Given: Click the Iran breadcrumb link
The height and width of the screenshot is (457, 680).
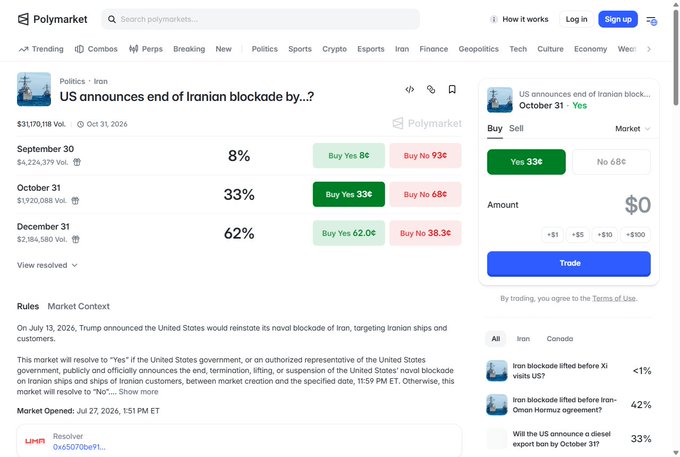Looking at the screenshot, I should tap(101, 82).
